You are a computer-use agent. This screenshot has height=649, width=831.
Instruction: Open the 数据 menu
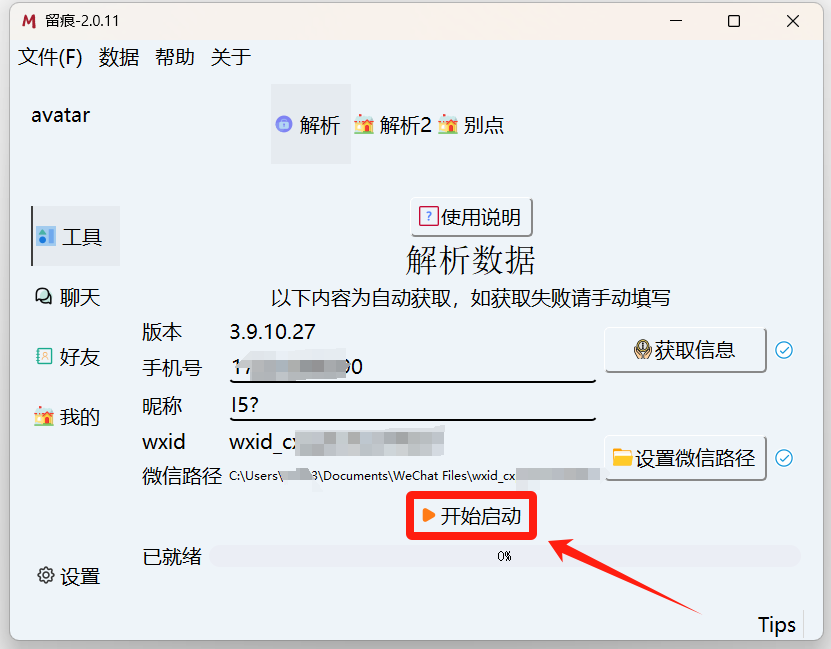click(x=119, y=57)
